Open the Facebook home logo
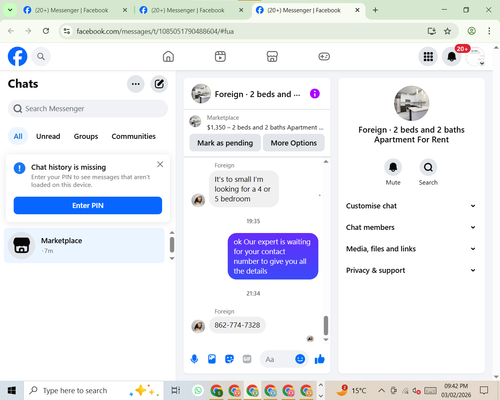 pyautogui.click(x=17, y=56)
